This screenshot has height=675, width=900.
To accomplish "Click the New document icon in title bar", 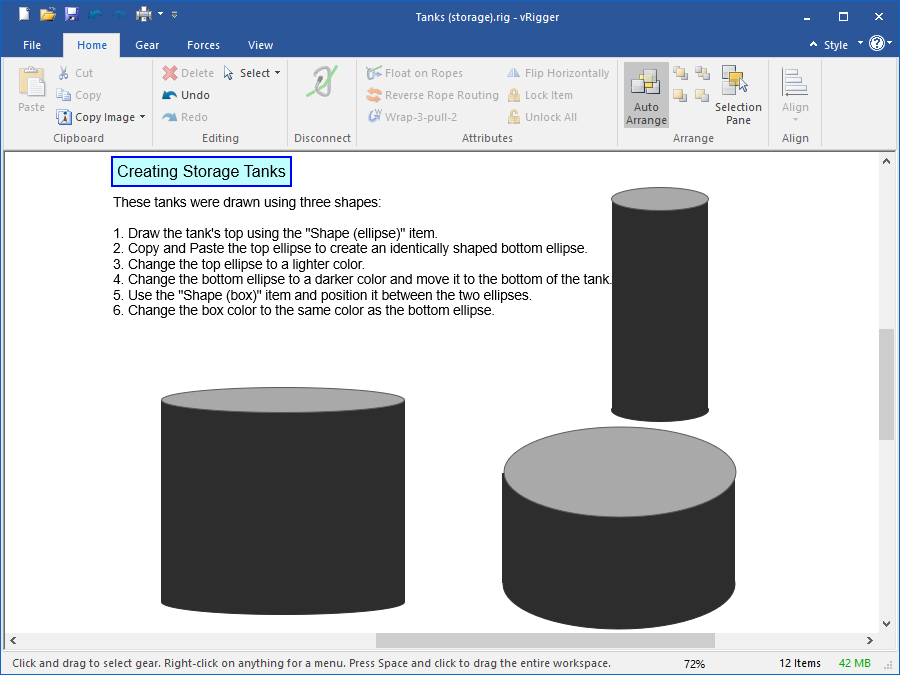I will 24,15.
